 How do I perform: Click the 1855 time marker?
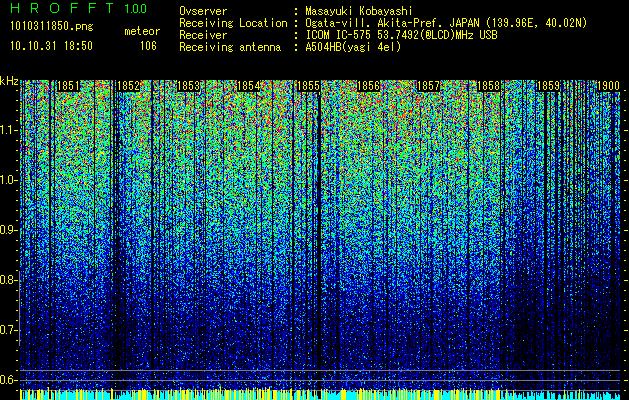308,86
